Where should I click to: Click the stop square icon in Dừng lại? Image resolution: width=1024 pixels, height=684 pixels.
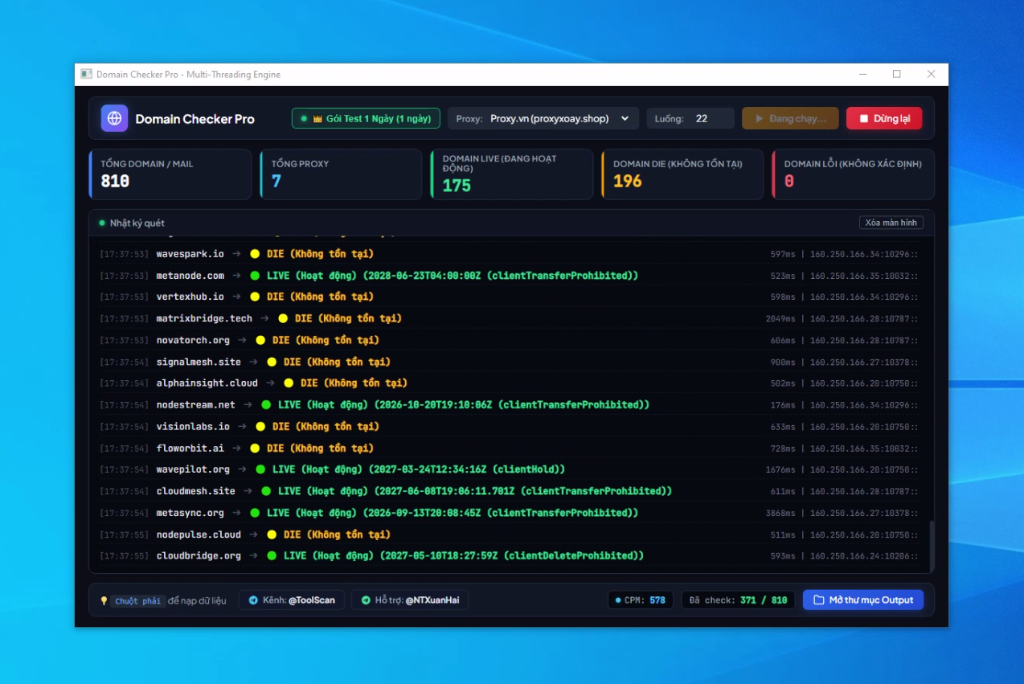[863, 118]
